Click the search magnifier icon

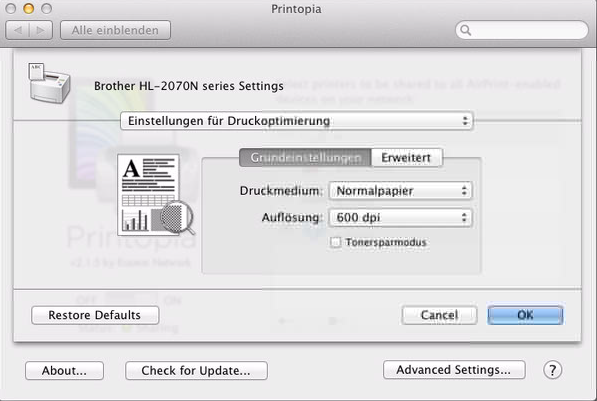click(465, 30)
